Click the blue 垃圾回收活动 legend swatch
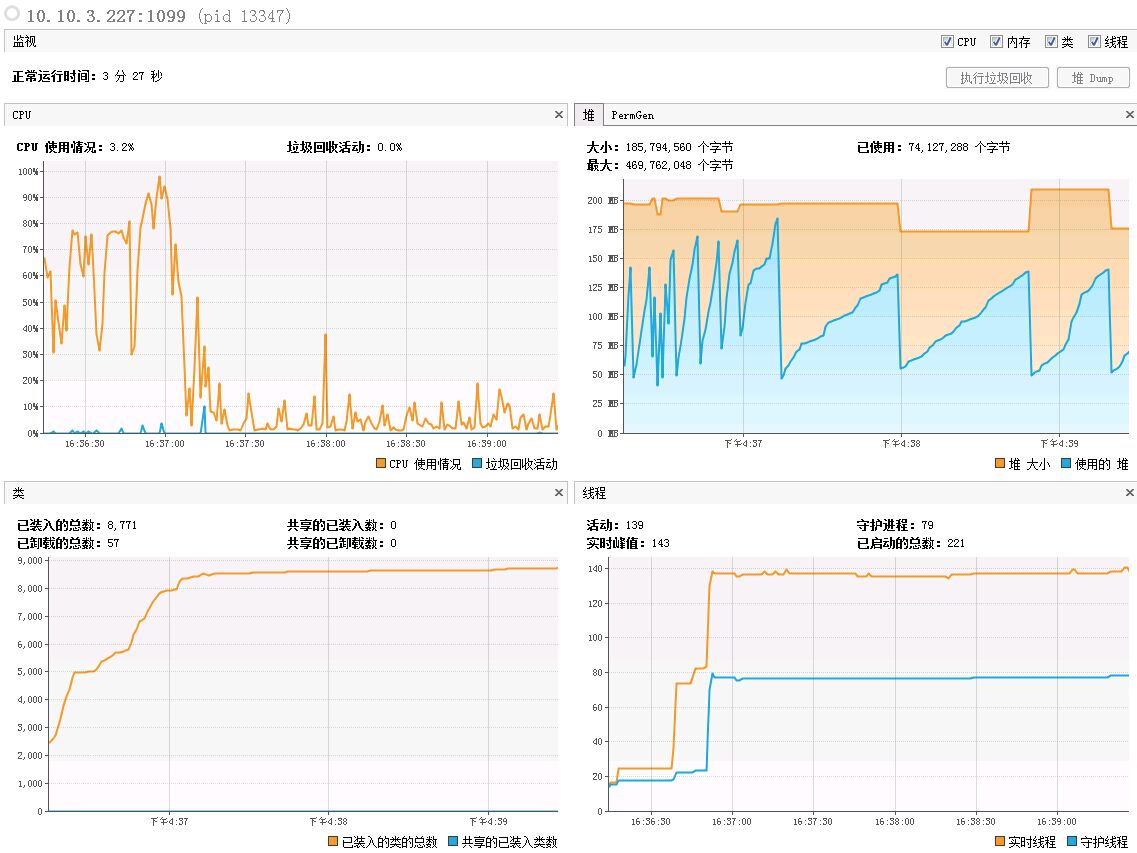Screen dimensions: 1137x853 476,463
